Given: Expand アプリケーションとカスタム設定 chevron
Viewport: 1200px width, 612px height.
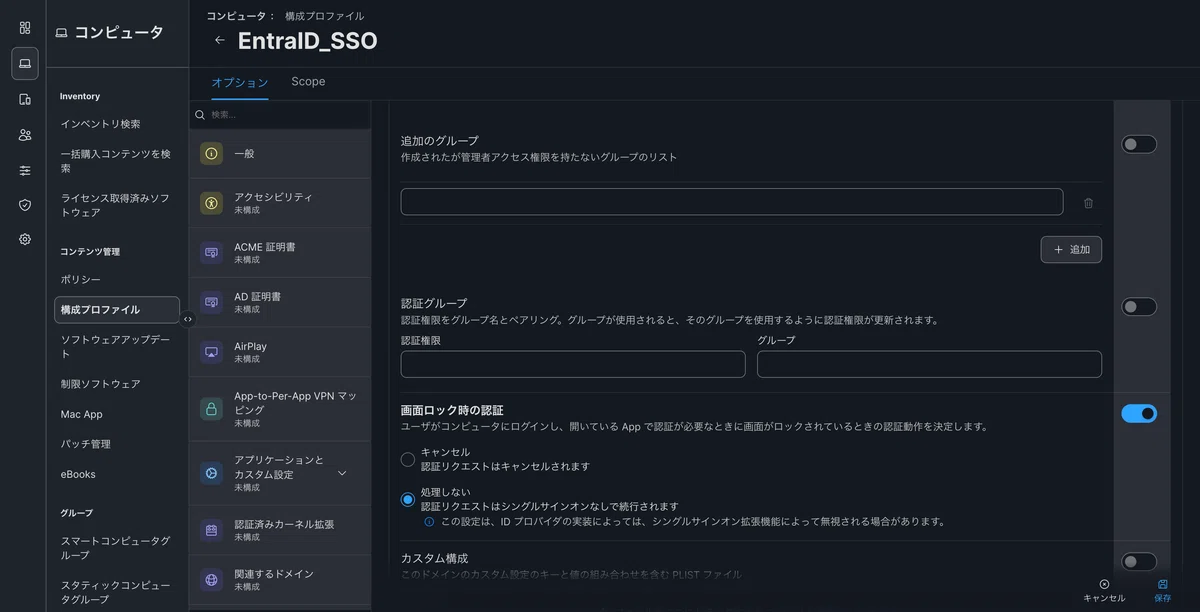Looking at the screenshot, I should (342, 473).
